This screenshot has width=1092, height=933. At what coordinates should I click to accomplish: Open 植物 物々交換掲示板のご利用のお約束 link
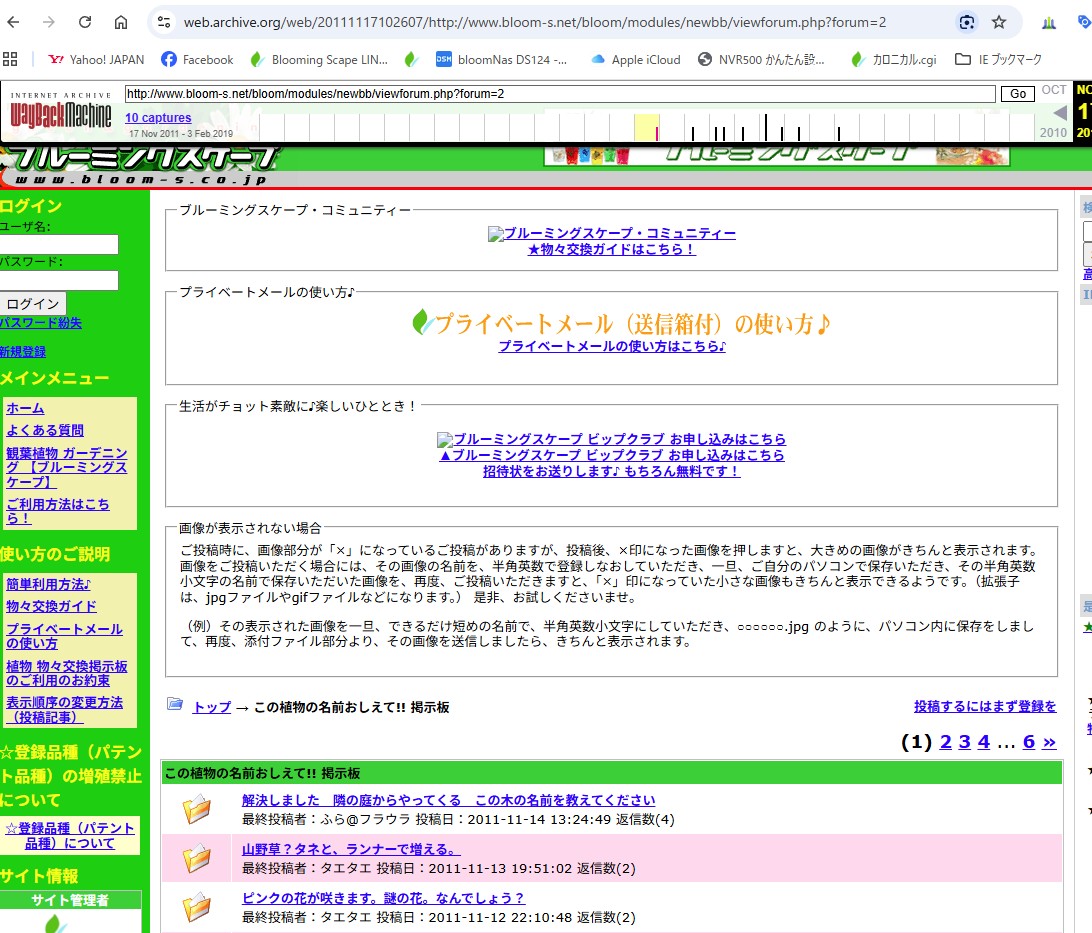pyautogui.click(x=67, y=673)
